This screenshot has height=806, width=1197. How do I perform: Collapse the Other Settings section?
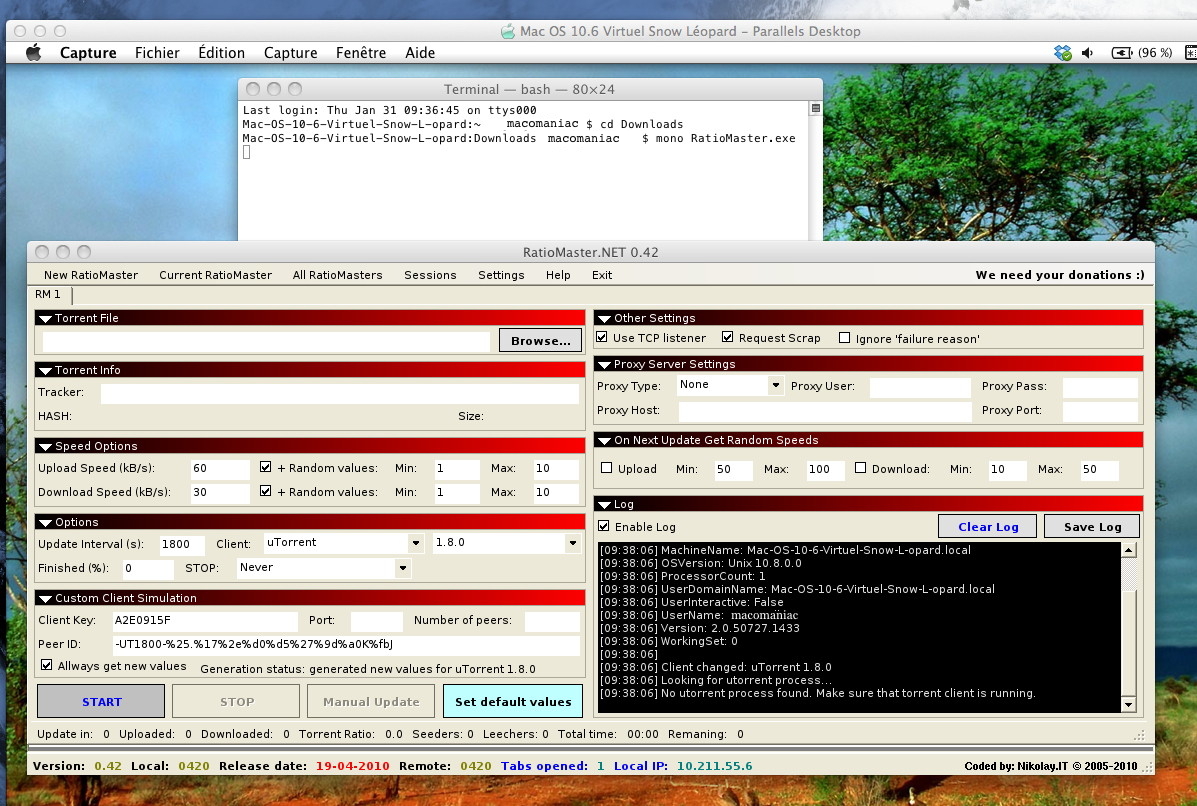click(605, 318)
